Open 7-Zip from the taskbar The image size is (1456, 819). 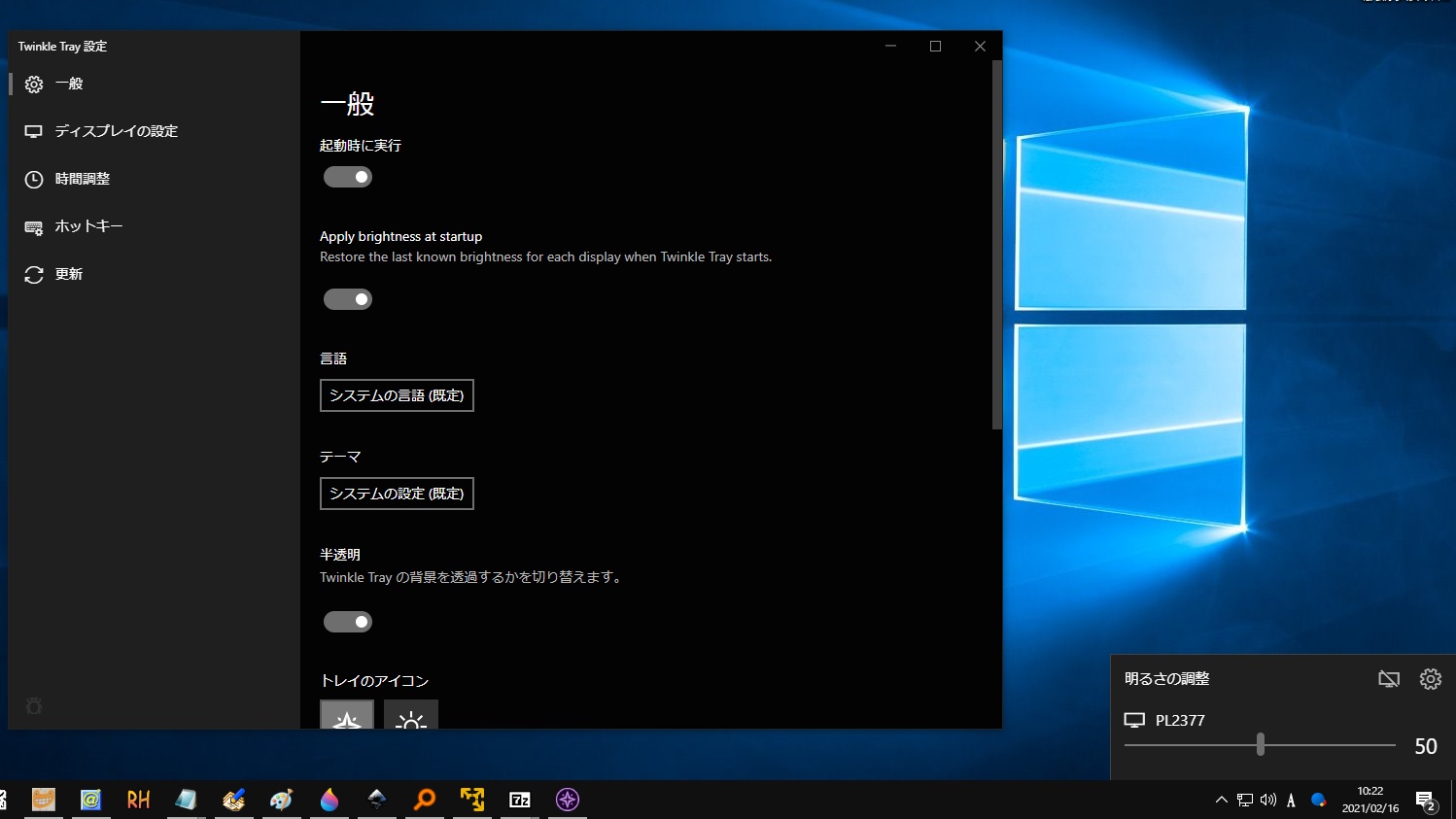(x=520, y=800)
